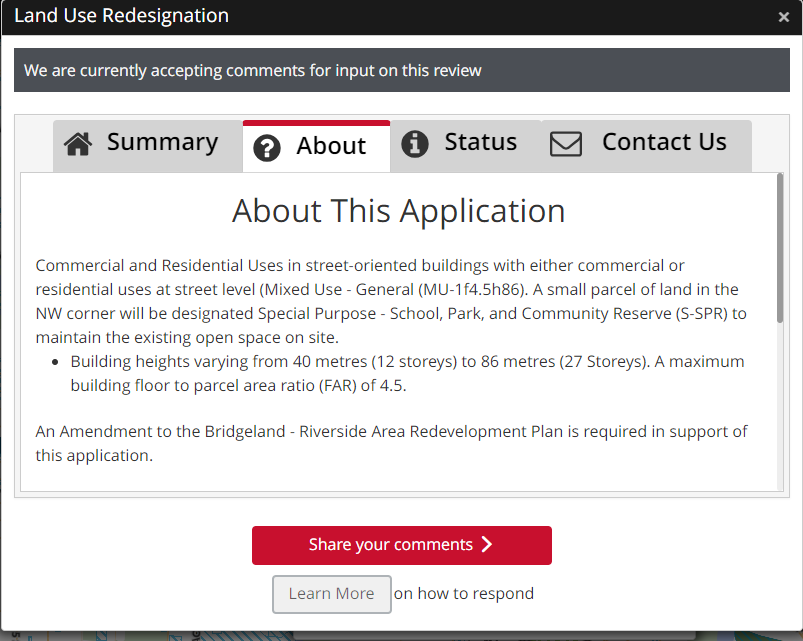Click the About This Application heading
The image size is (803, 641).
coord(398,211)
